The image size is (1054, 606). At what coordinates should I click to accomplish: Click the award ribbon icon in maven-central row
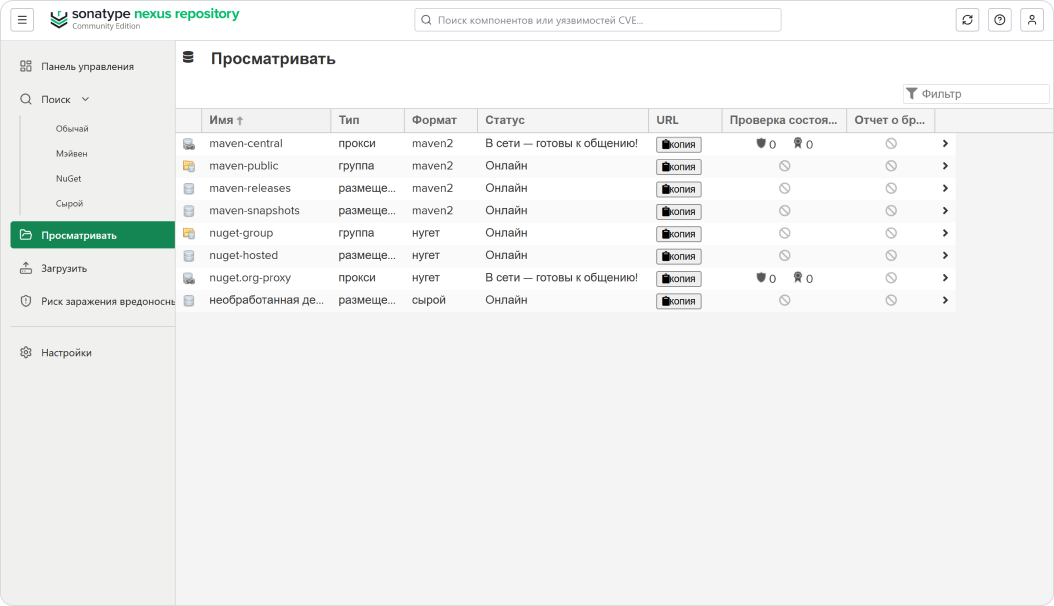(798, 143)
